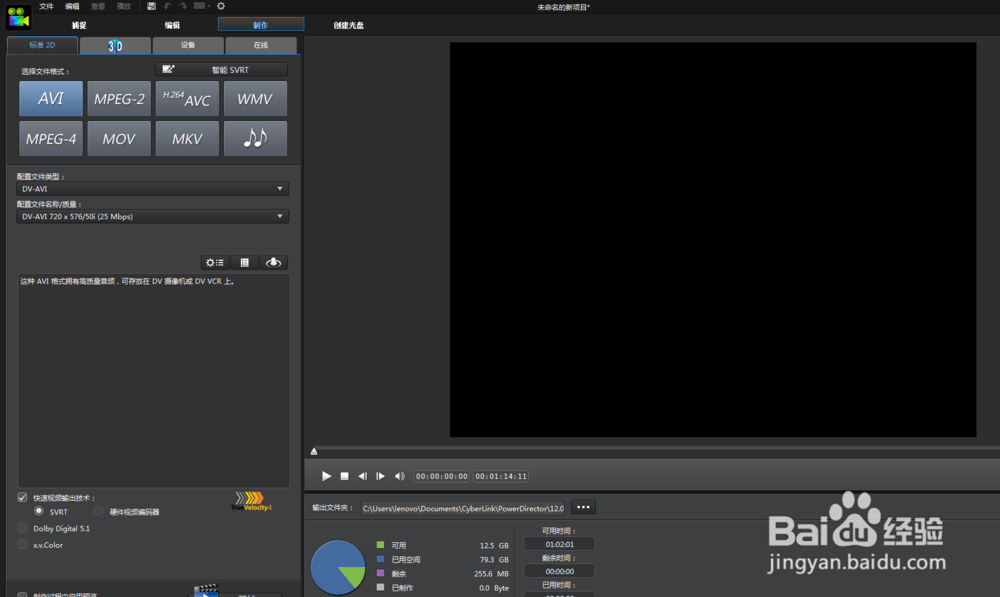
Task: Click the black video preview window
Action: 713,240
